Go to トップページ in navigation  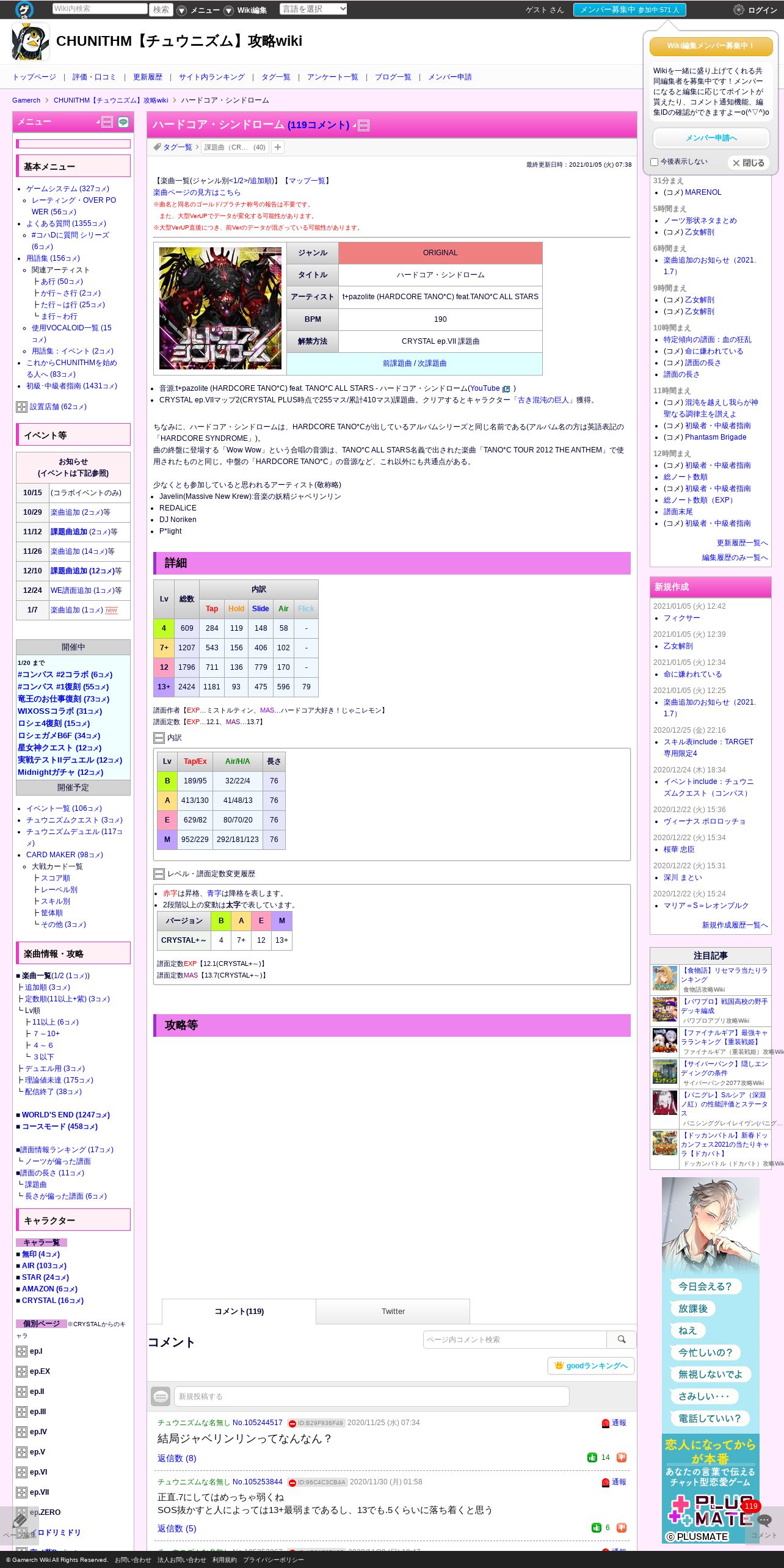point(34,77)
